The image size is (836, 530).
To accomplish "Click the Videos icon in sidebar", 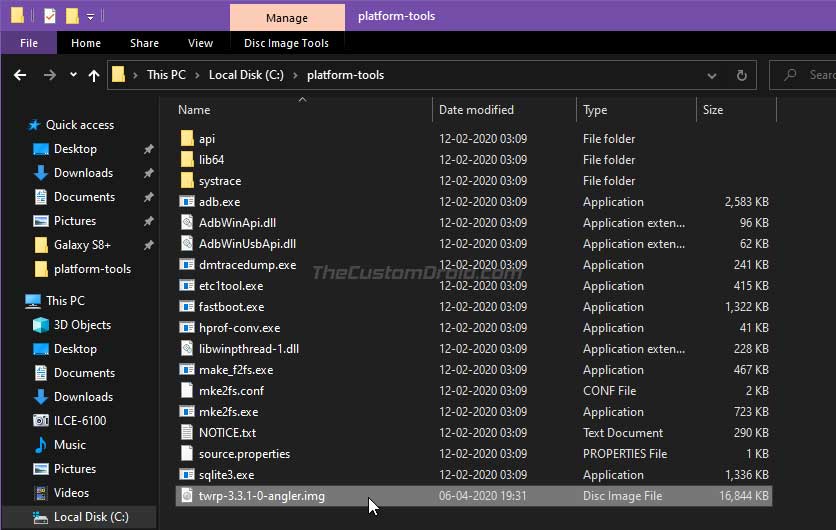I will tap(41, 493).
